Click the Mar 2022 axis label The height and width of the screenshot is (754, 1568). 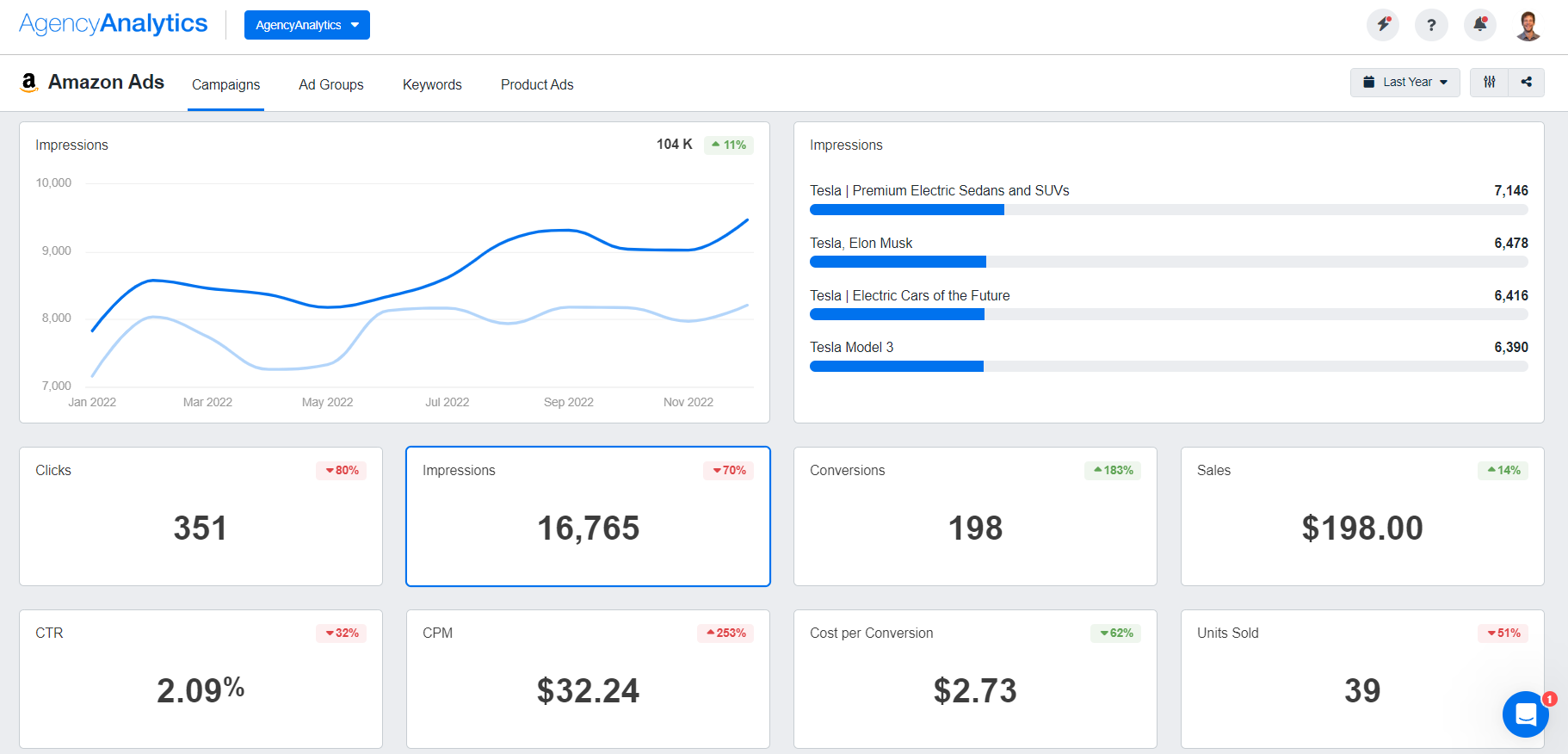[x=207, y=402]
